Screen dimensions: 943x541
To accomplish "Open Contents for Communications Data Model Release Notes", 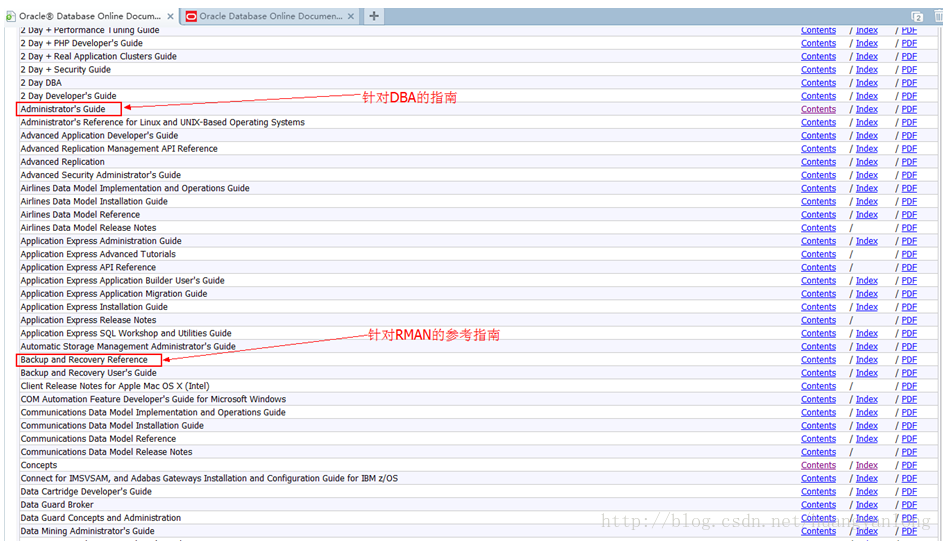I will click(x=818, y=452).
